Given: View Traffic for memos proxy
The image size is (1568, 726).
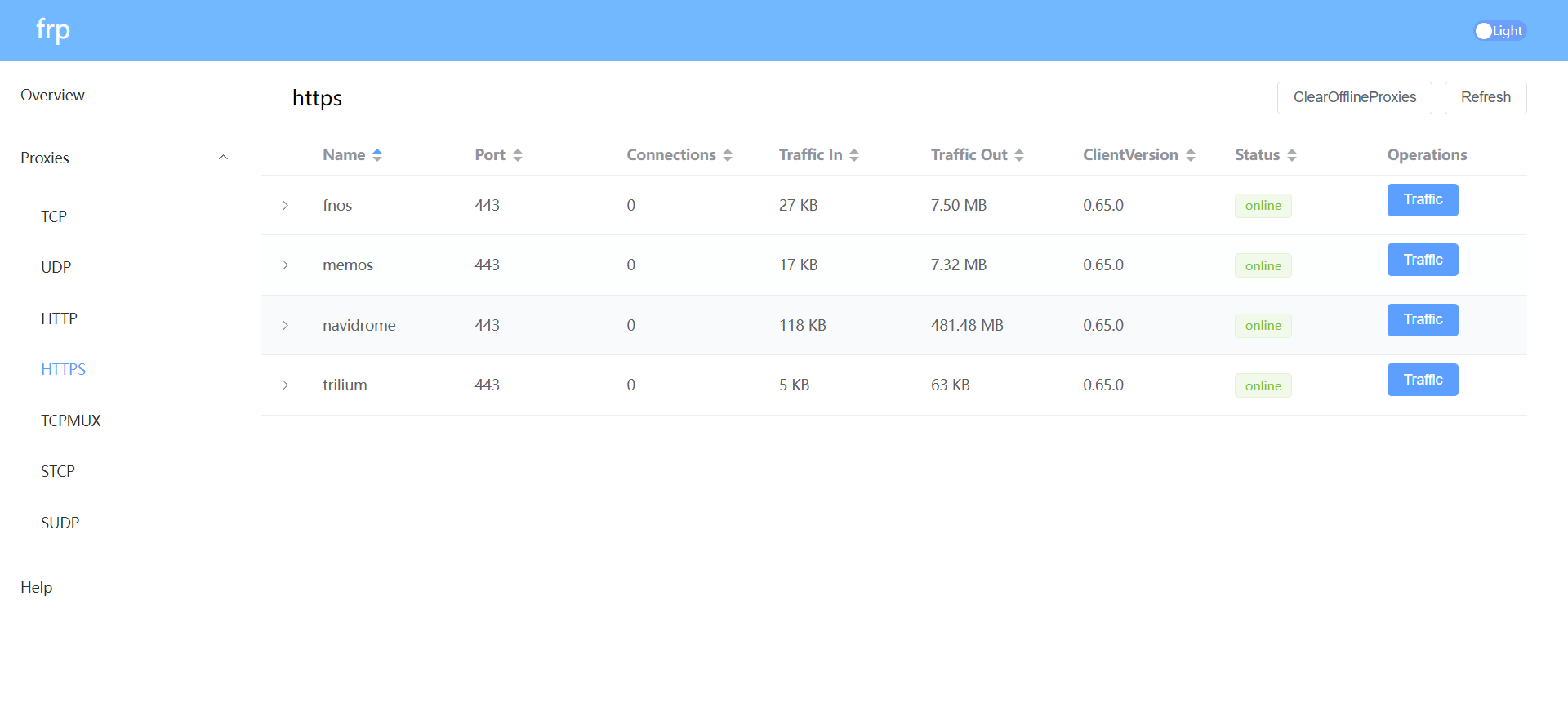Looking at the screenshot, I should 1422,260.
